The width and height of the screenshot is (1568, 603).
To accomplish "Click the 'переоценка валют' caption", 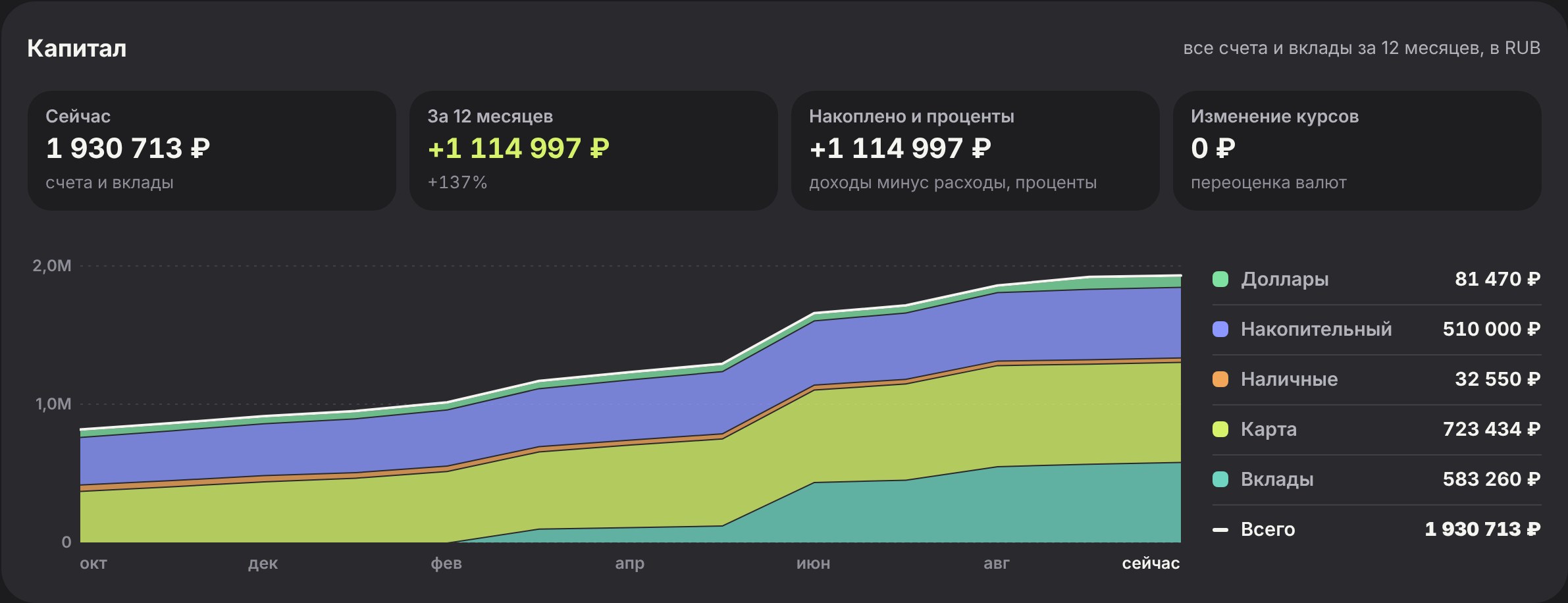I will (1268, 182).
